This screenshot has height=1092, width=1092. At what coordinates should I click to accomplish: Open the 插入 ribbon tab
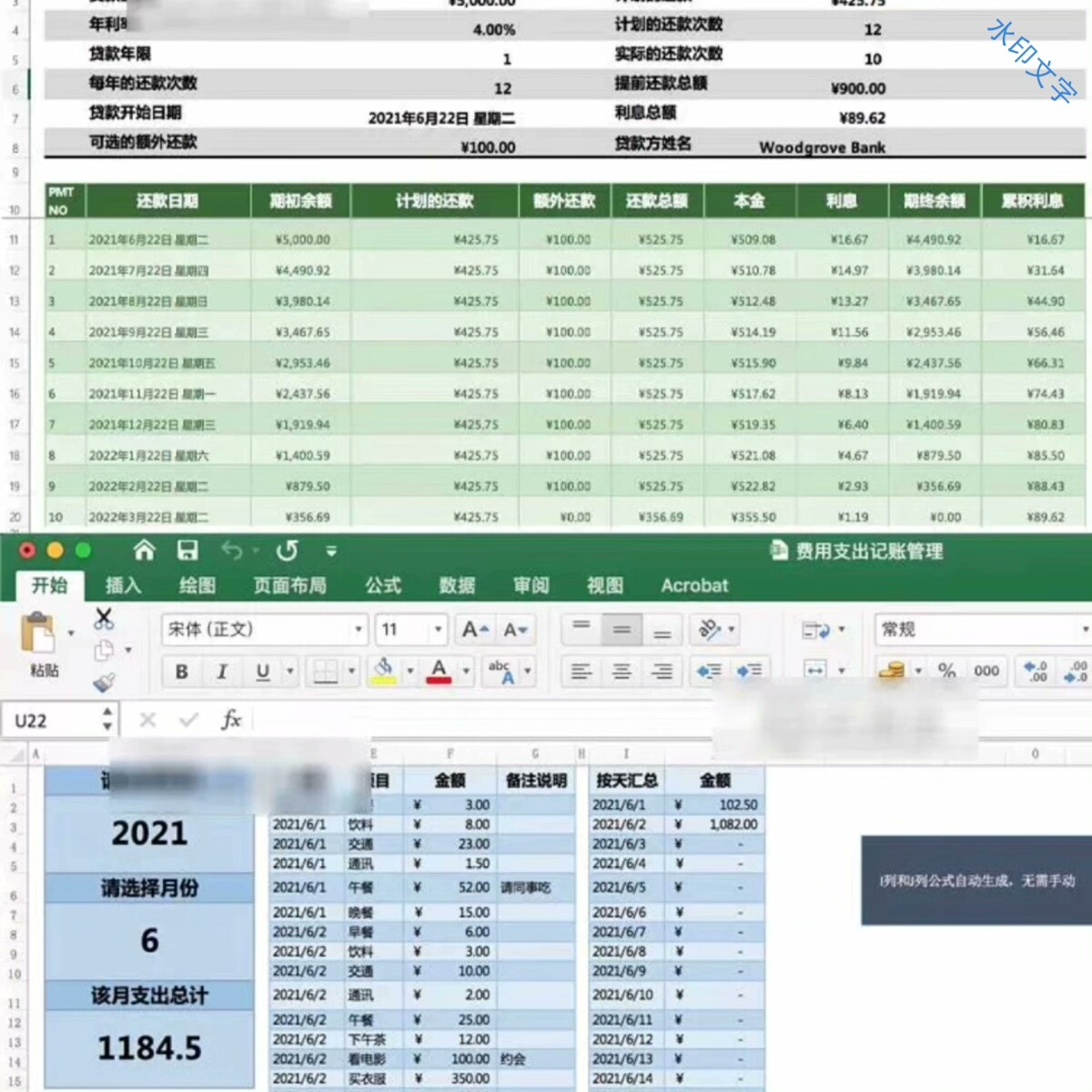123,585
